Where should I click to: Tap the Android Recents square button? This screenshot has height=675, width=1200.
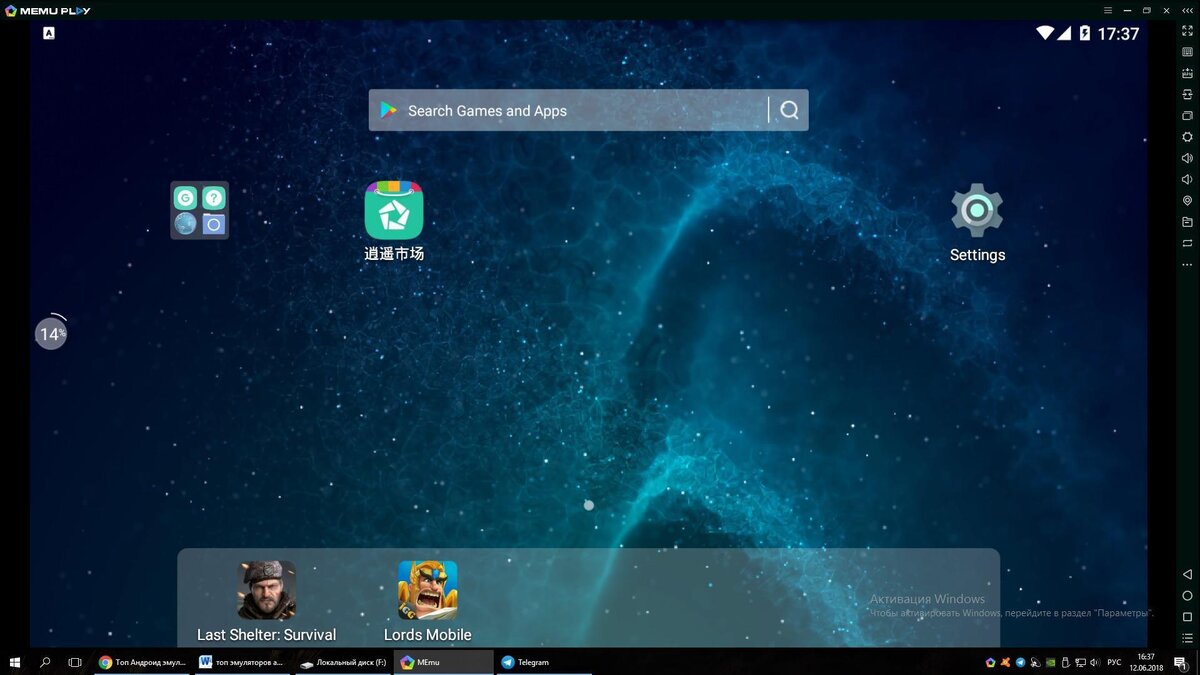1187,617
